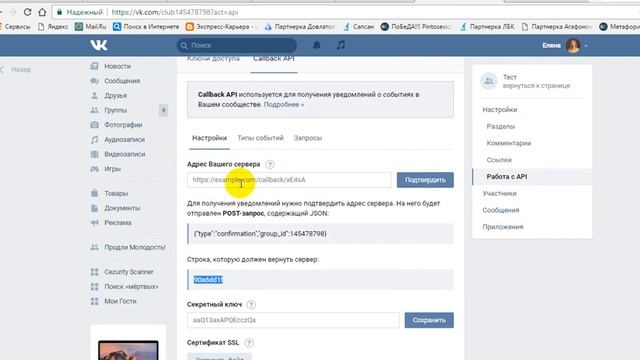Screen dimensions: 640x360
Task: Click вернуться к странице link
Action: click(536, 86)
